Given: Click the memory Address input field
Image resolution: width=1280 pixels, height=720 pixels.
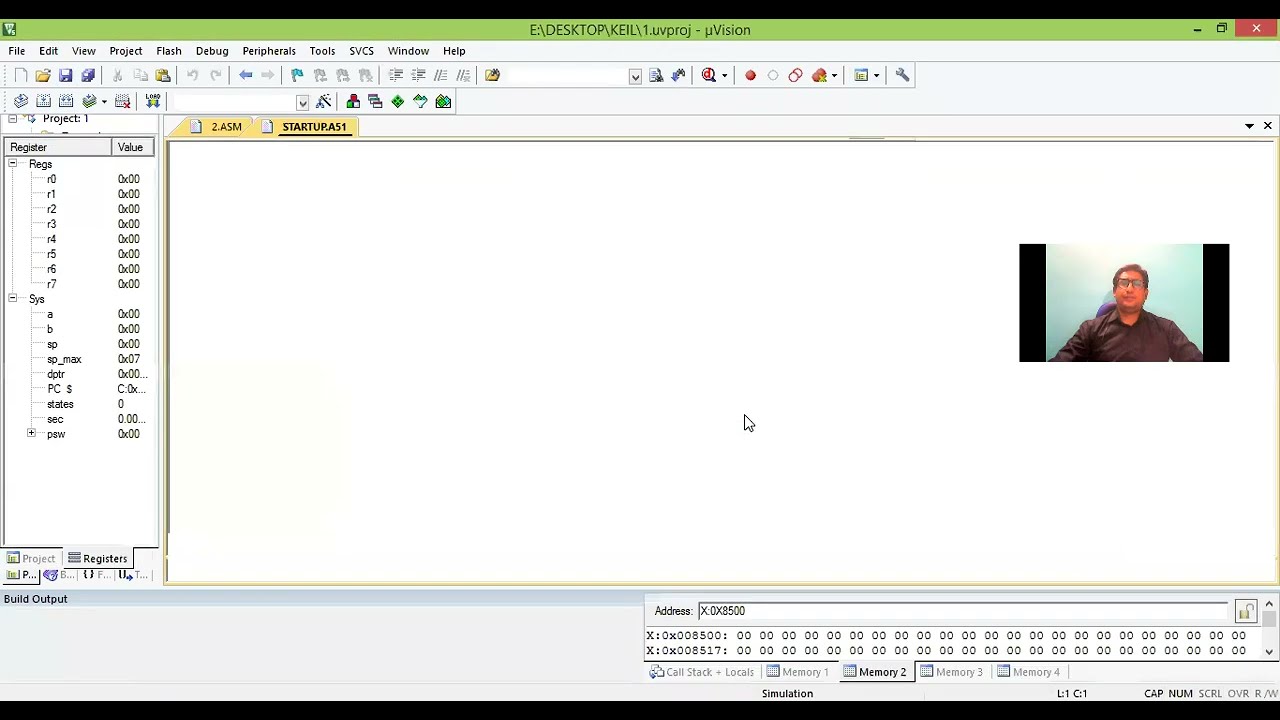Looking at the screenshot, I should pos(962,611).
